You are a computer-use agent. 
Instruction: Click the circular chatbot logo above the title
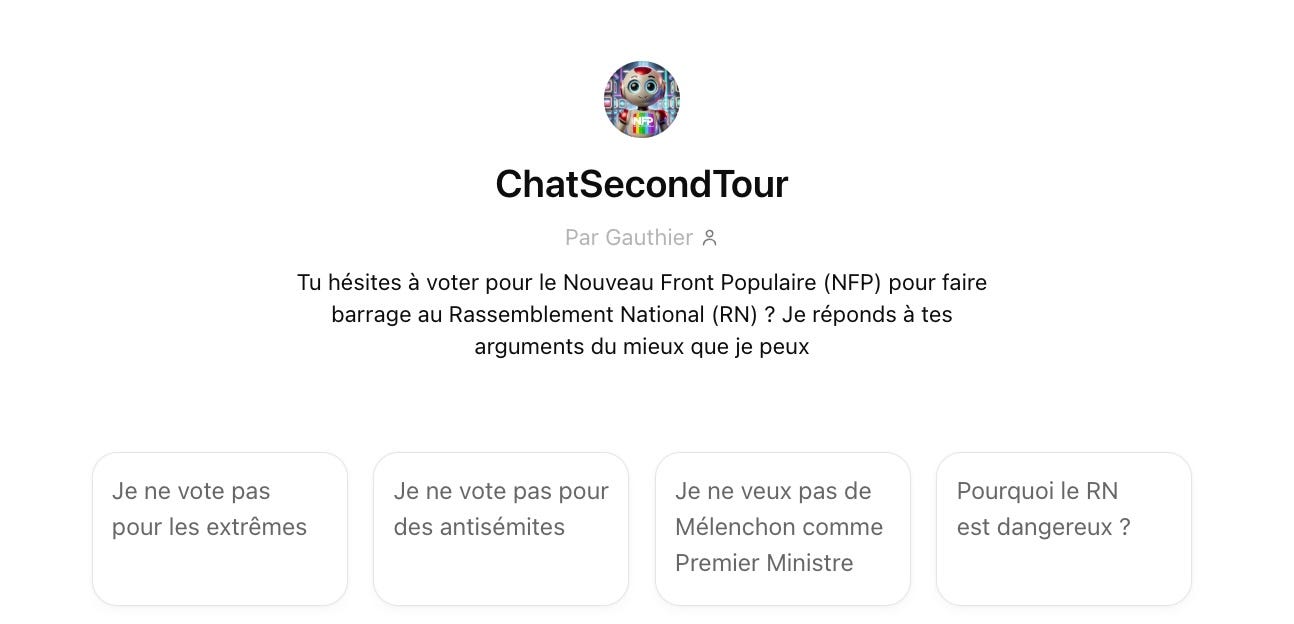point(642,99)
